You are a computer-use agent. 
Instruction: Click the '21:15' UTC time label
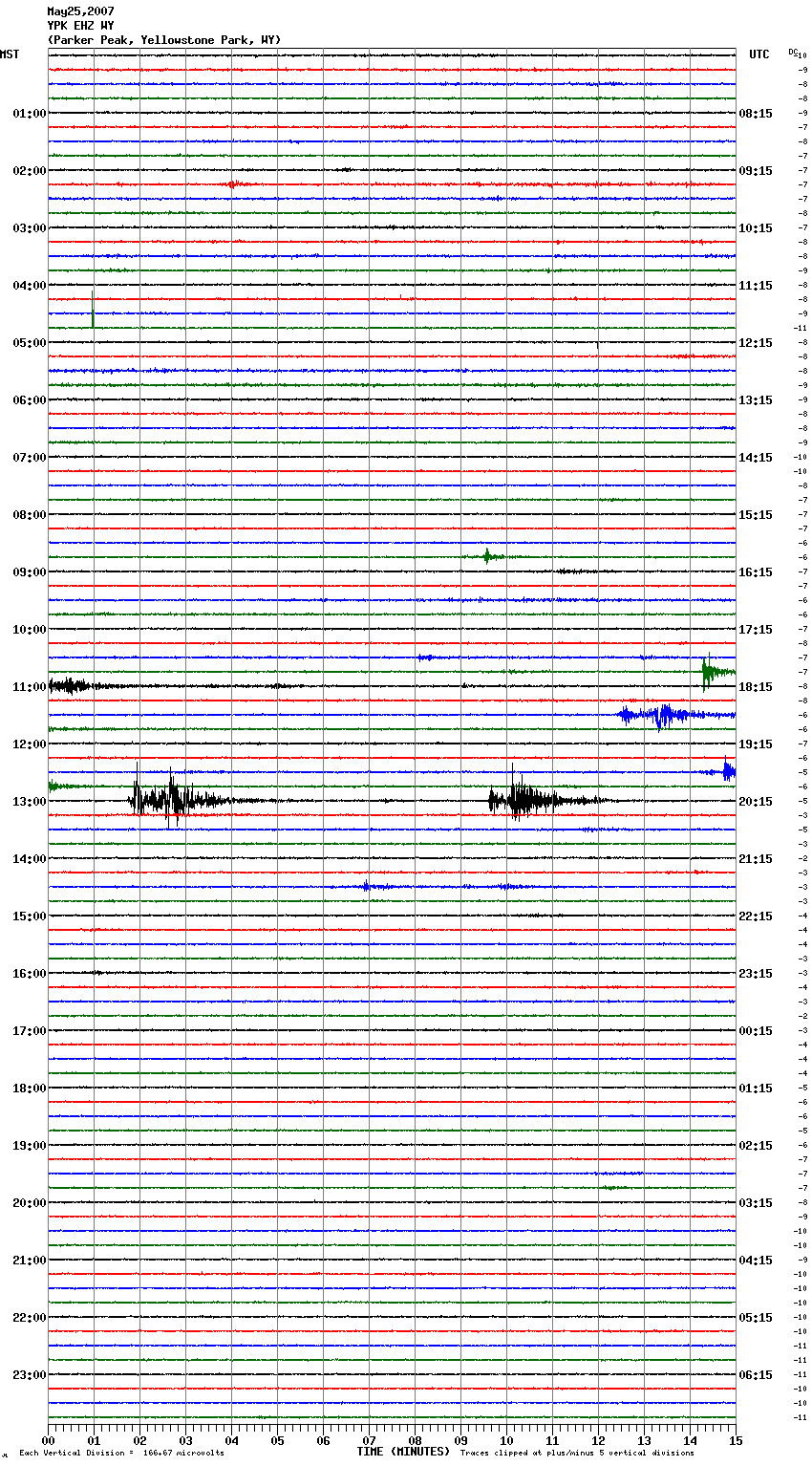click(756, 859)
